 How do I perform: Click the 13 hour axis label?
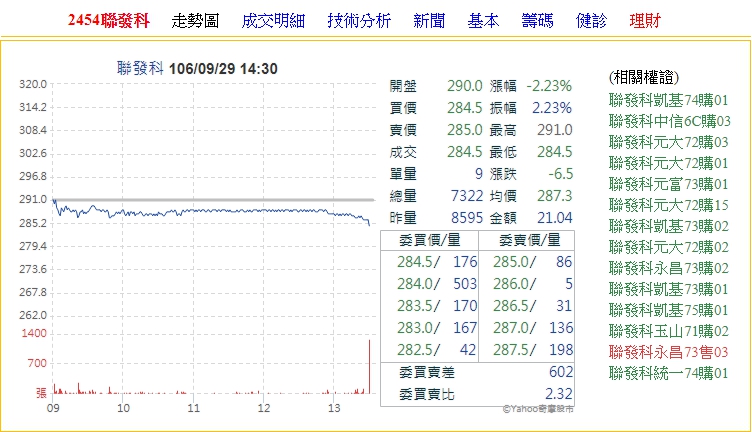[x=334, y=408]
